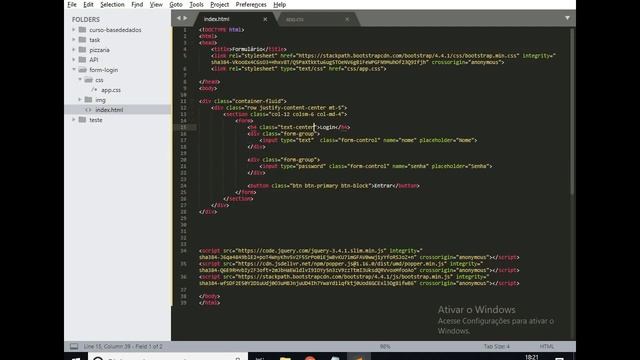Open the Tab Size 4 selector
The height and width of the screenshot is (360, 640).
(x=497, y=347)
